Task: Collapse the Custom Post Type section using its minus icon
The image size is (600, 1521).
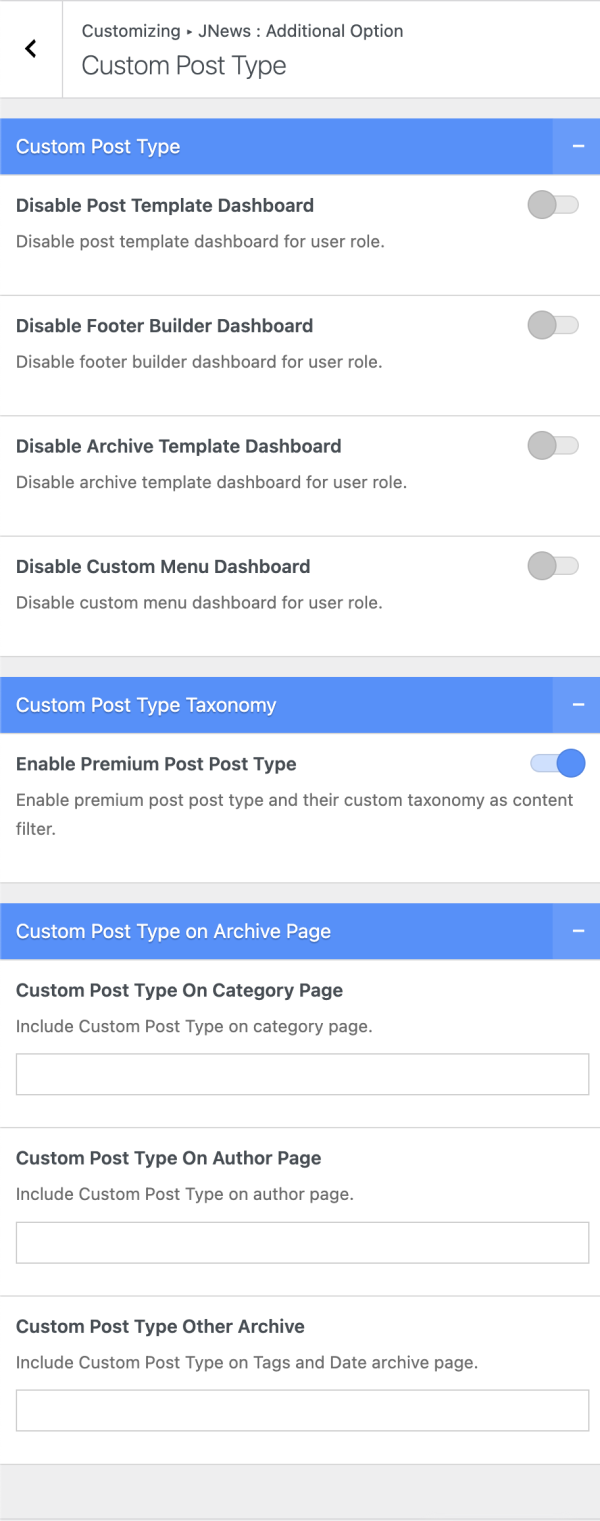Action: tap(577, 146)
